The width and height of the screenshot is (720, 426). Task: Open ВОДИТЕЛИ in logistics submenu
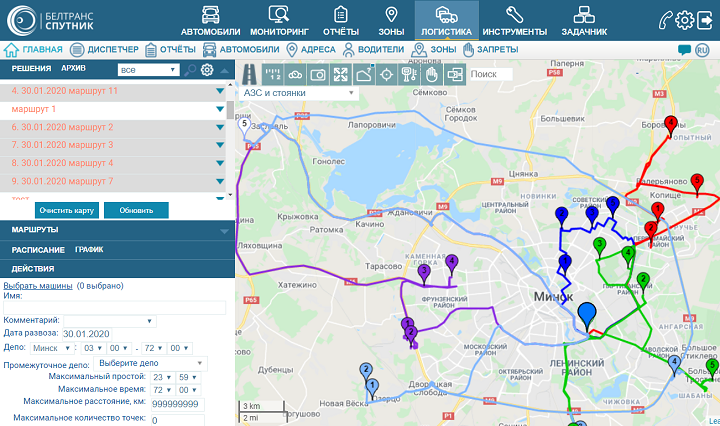[373, 50]
